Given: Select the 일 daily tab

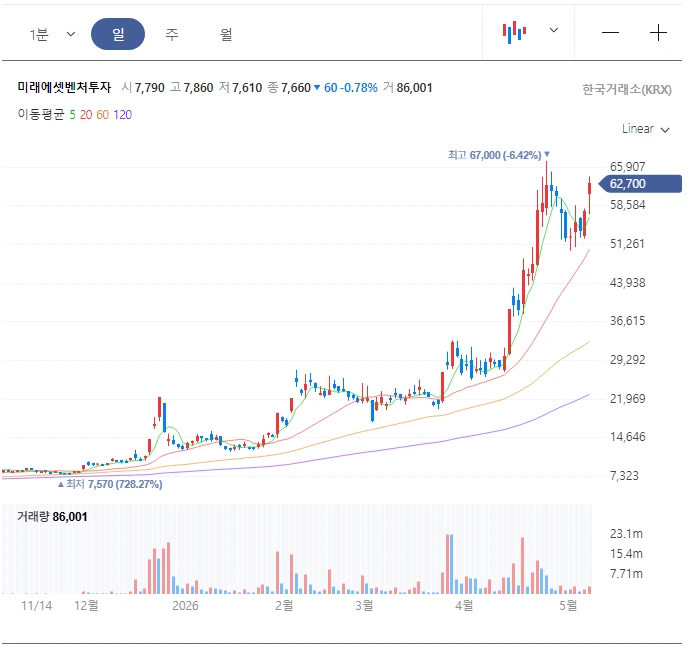Looking at the screenshot, I should (118, 34).
